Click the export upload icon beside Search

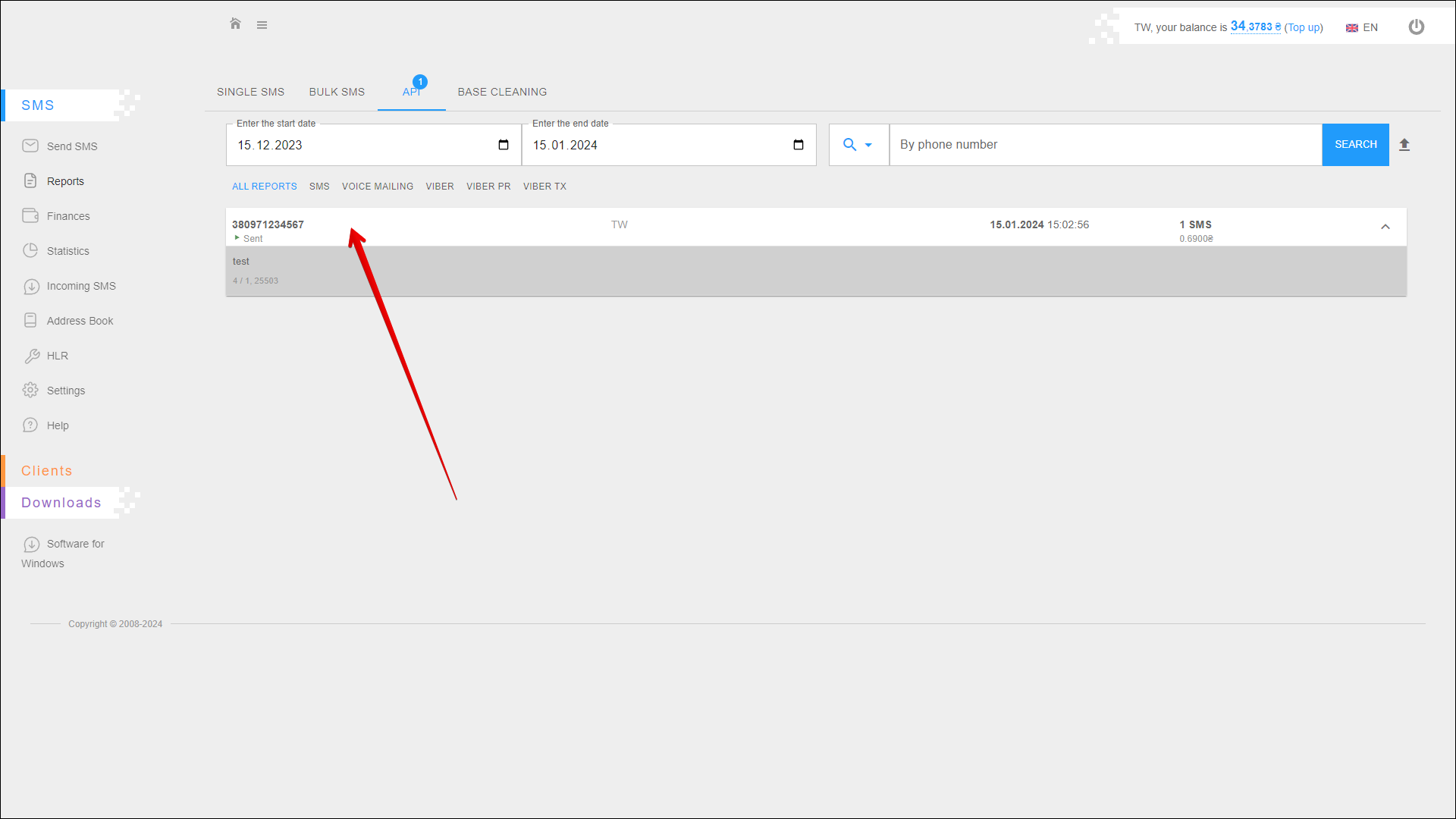(x=1404, y=145)
